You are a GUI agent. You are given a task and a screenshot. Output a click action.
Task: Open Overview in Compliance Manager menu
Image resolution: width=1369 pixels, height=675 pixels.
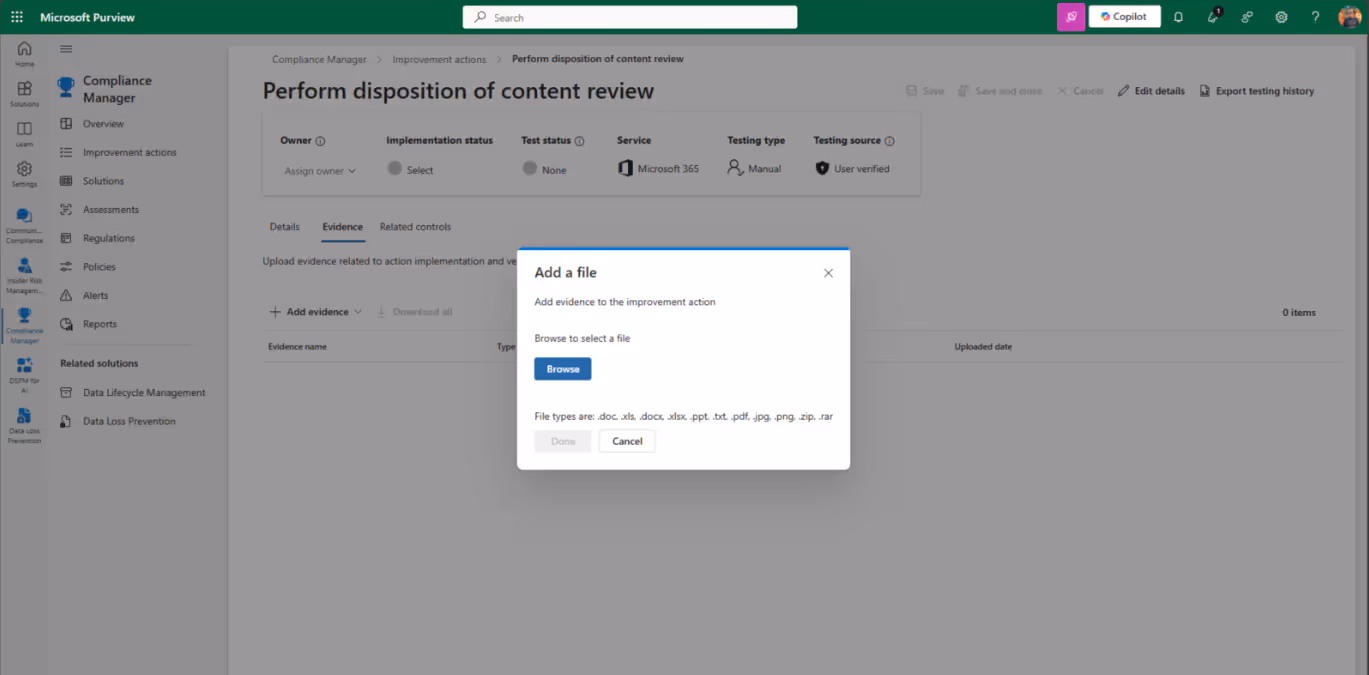pos(103,124)
